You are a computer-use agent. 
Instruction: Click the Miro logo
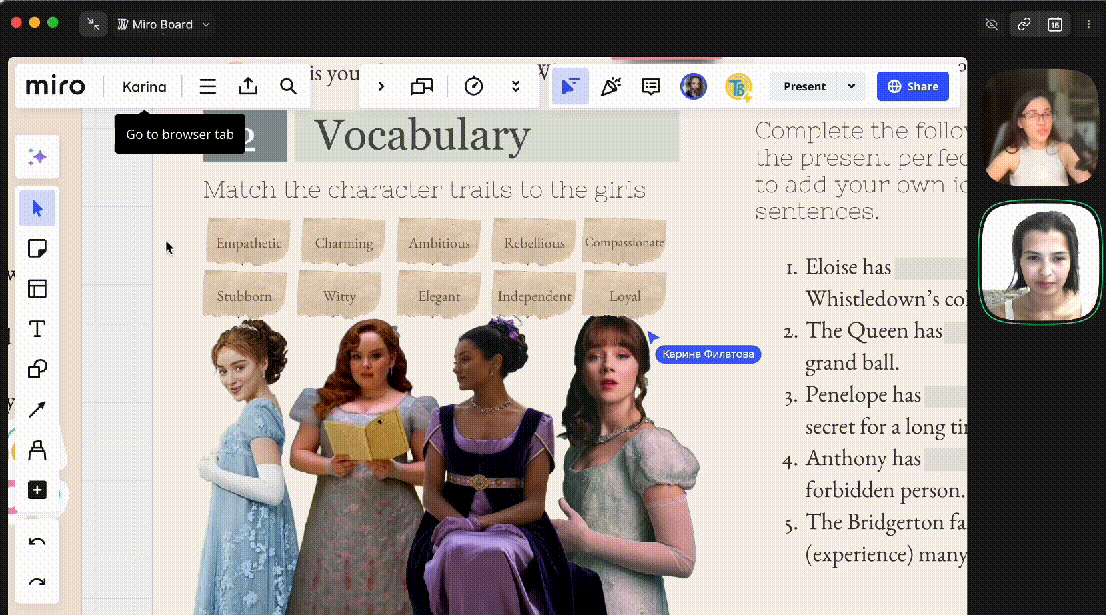tap(55, 87)
